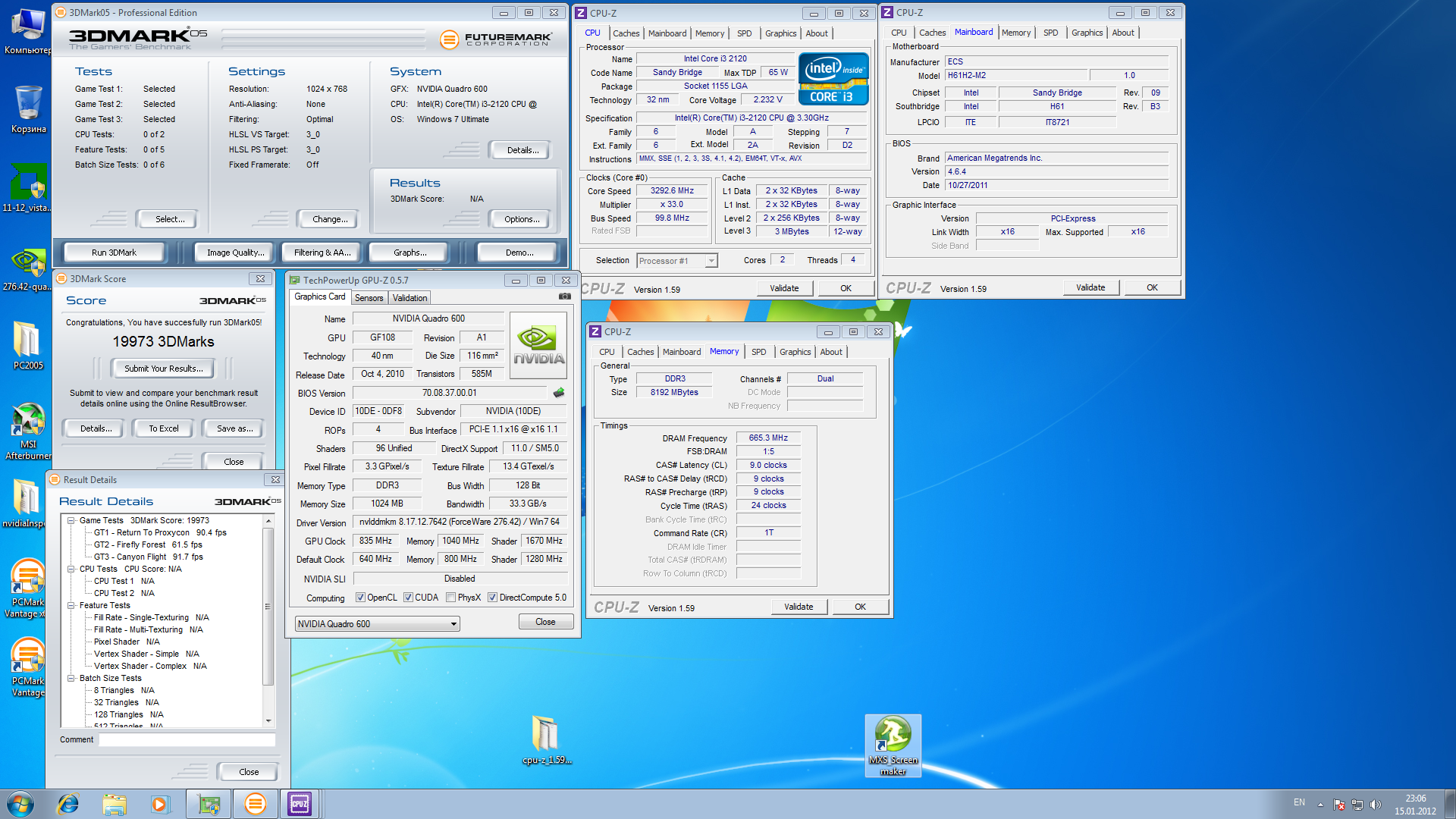This screenshot has width=1456, height=819.
Task: Click GPU-Z screenshot camera icon
Action: (x=565, y=297)
